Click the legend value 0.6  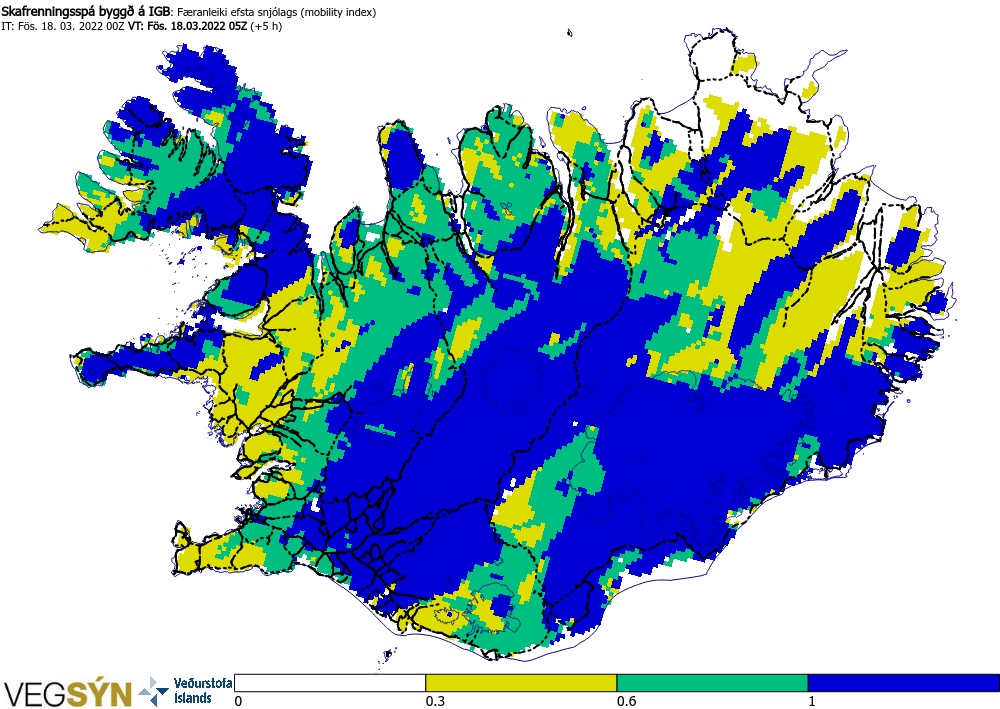(x=626, y=701)
